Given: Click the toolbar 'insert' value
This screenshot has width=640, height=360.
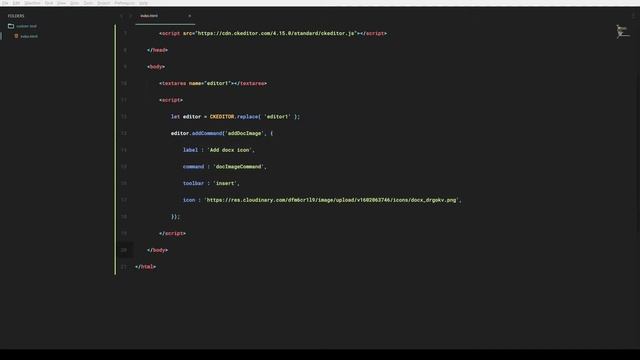Looking at the screenshot, I should click(225, 183).
